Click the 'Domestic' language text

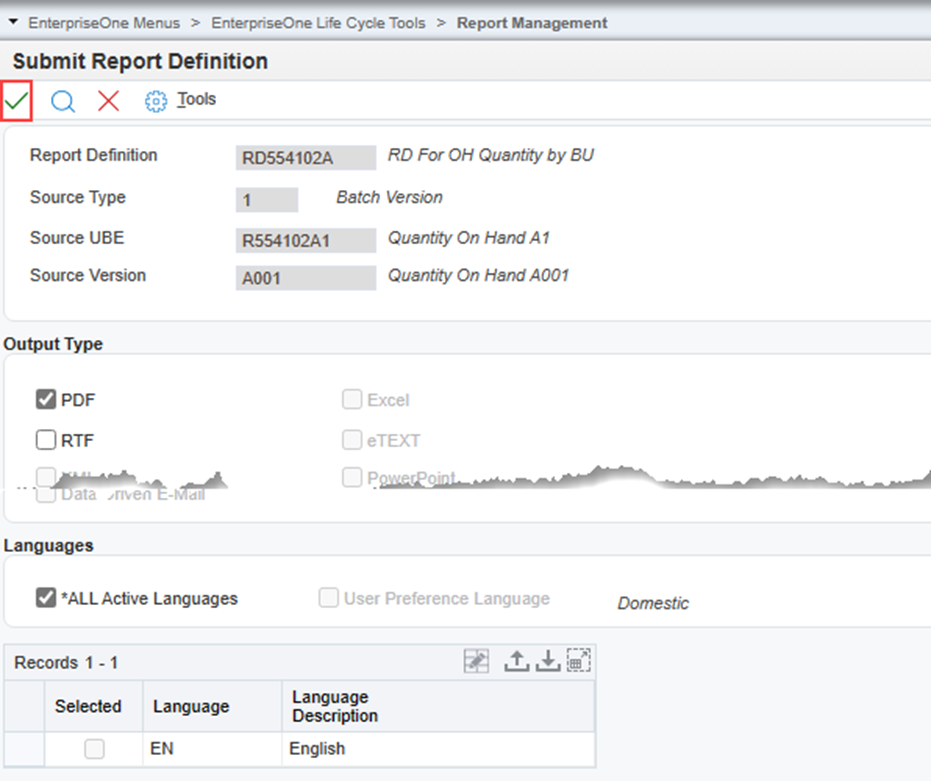point(653,603)
